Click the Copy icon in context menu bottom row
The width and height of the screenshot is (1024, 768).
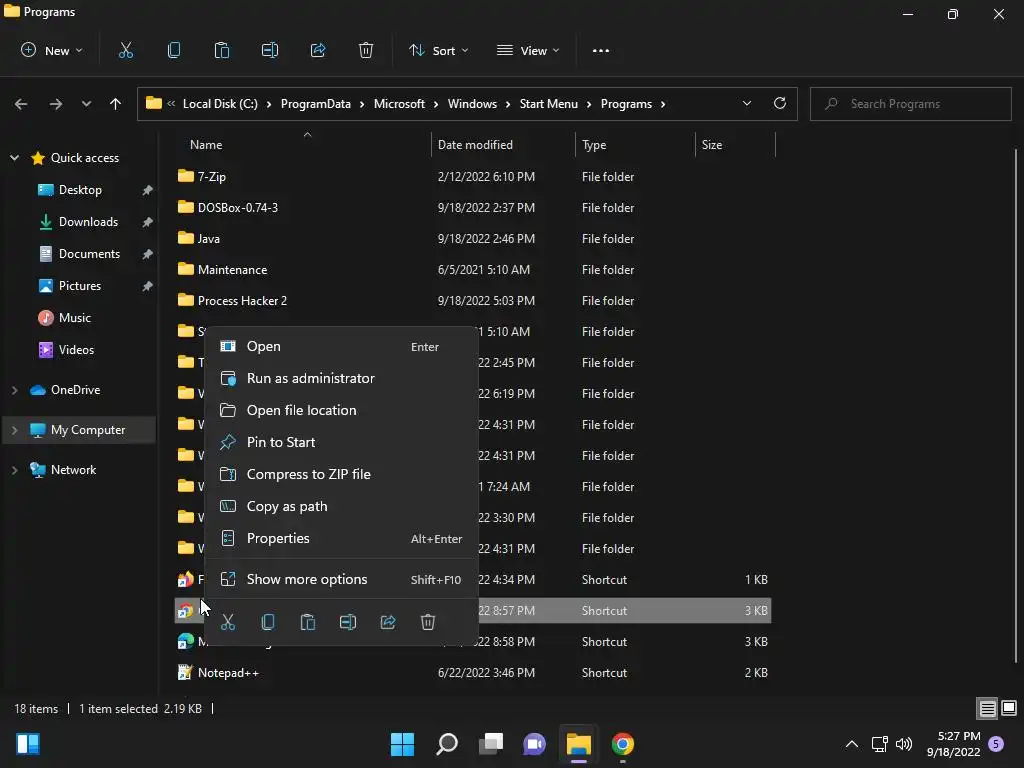pos(268,622)
